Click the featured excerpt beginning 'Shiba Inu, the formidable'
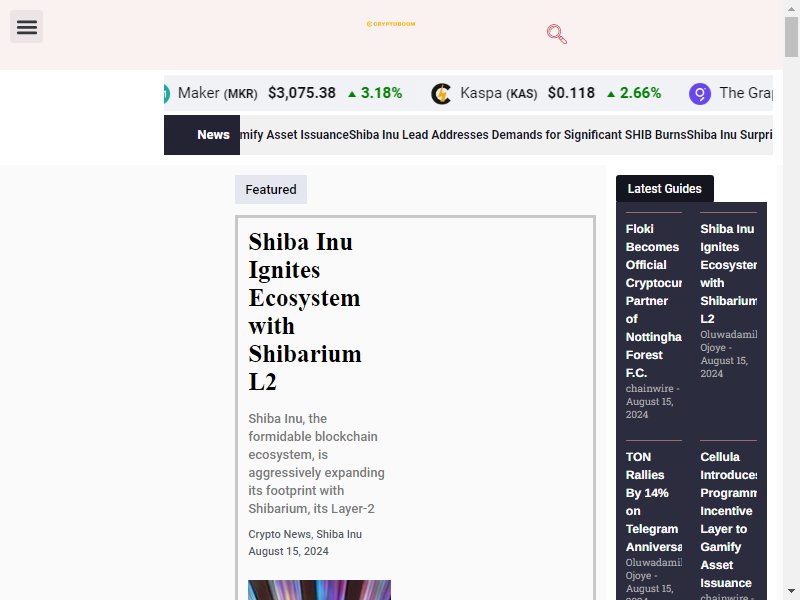Screen dimensions: 800x600 pos(316,463)
